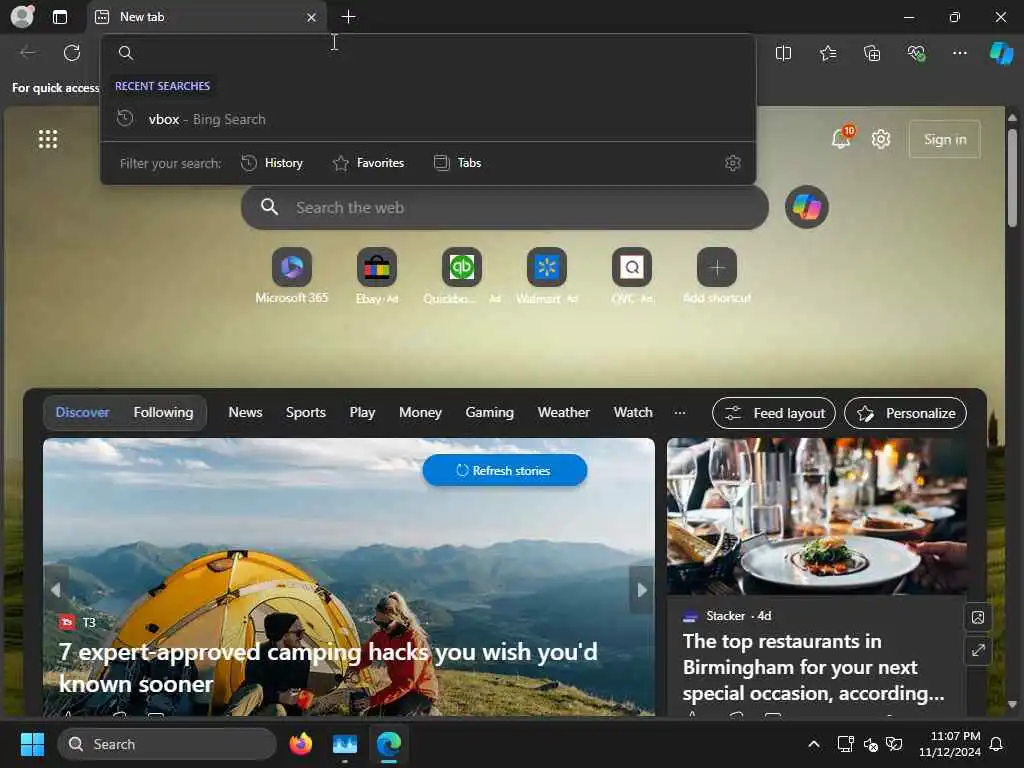The height and width of the screenshot is (768, 1024).
Task: Open the Ebay shortcut
Action: (x=377, y=276)
